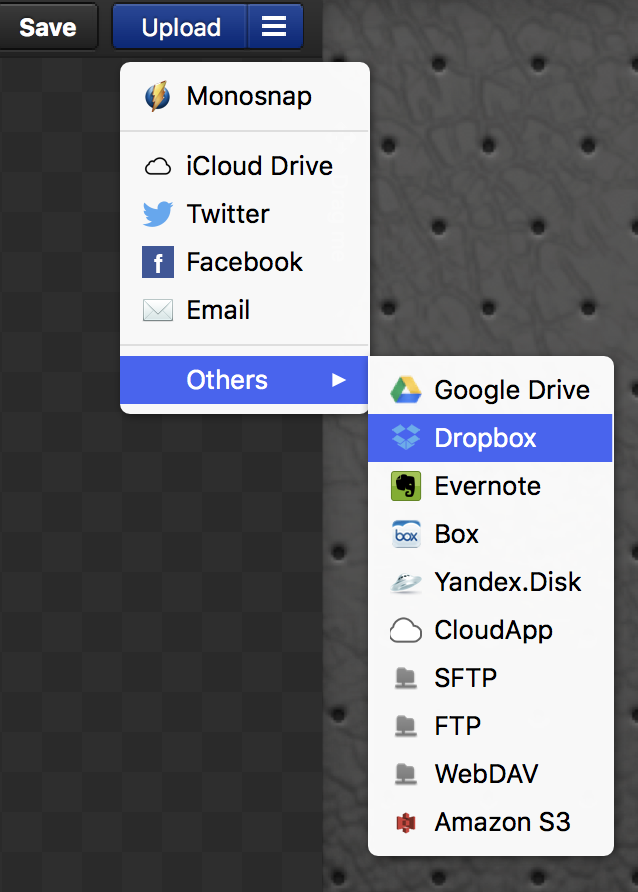Click the iCloud Drive cloud icon
Screen dimensions: 638x892
[x=157, y=166]
